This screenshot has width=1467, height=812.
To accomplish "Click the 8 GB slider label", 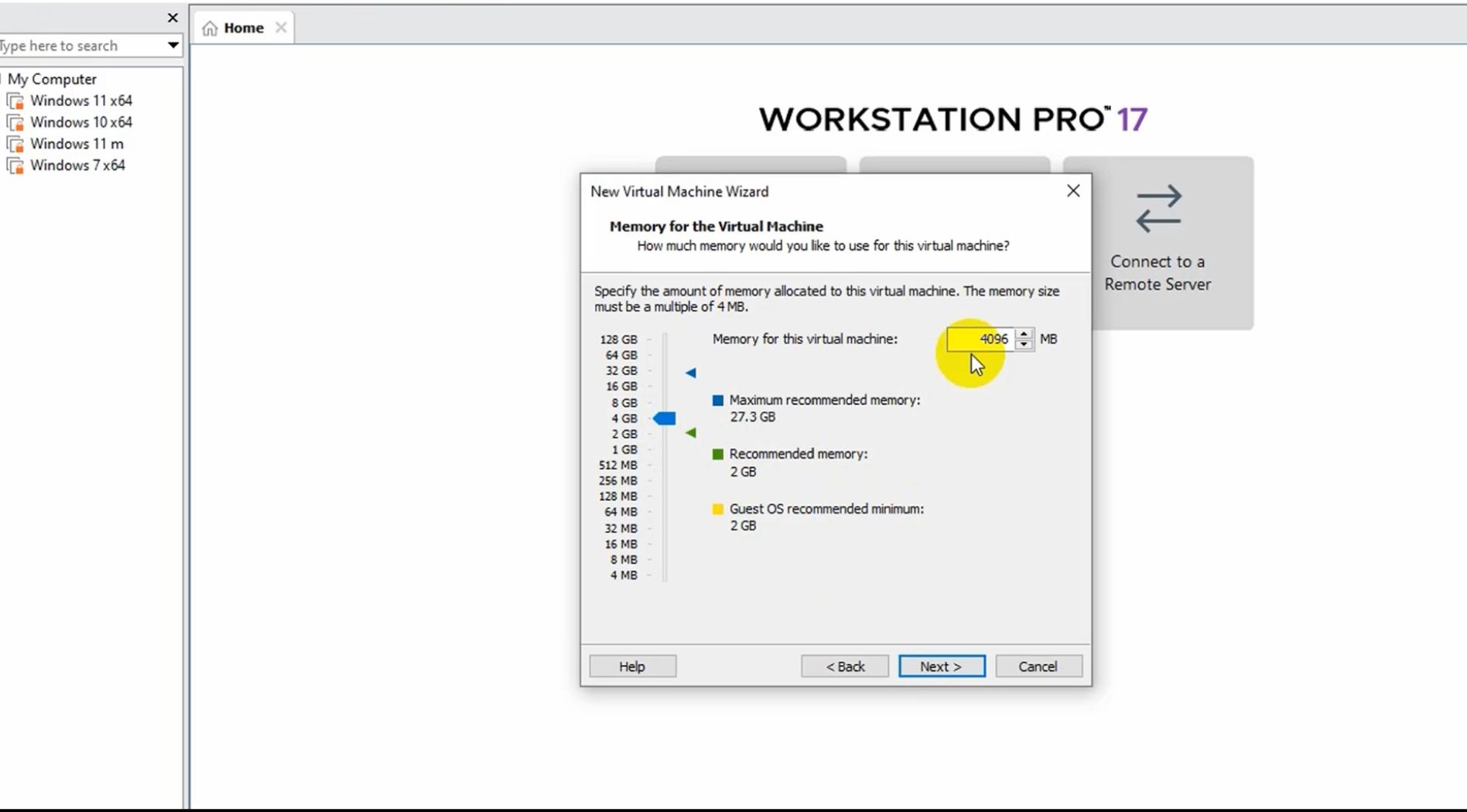I will pyautogui.click(x=624, y=403).
